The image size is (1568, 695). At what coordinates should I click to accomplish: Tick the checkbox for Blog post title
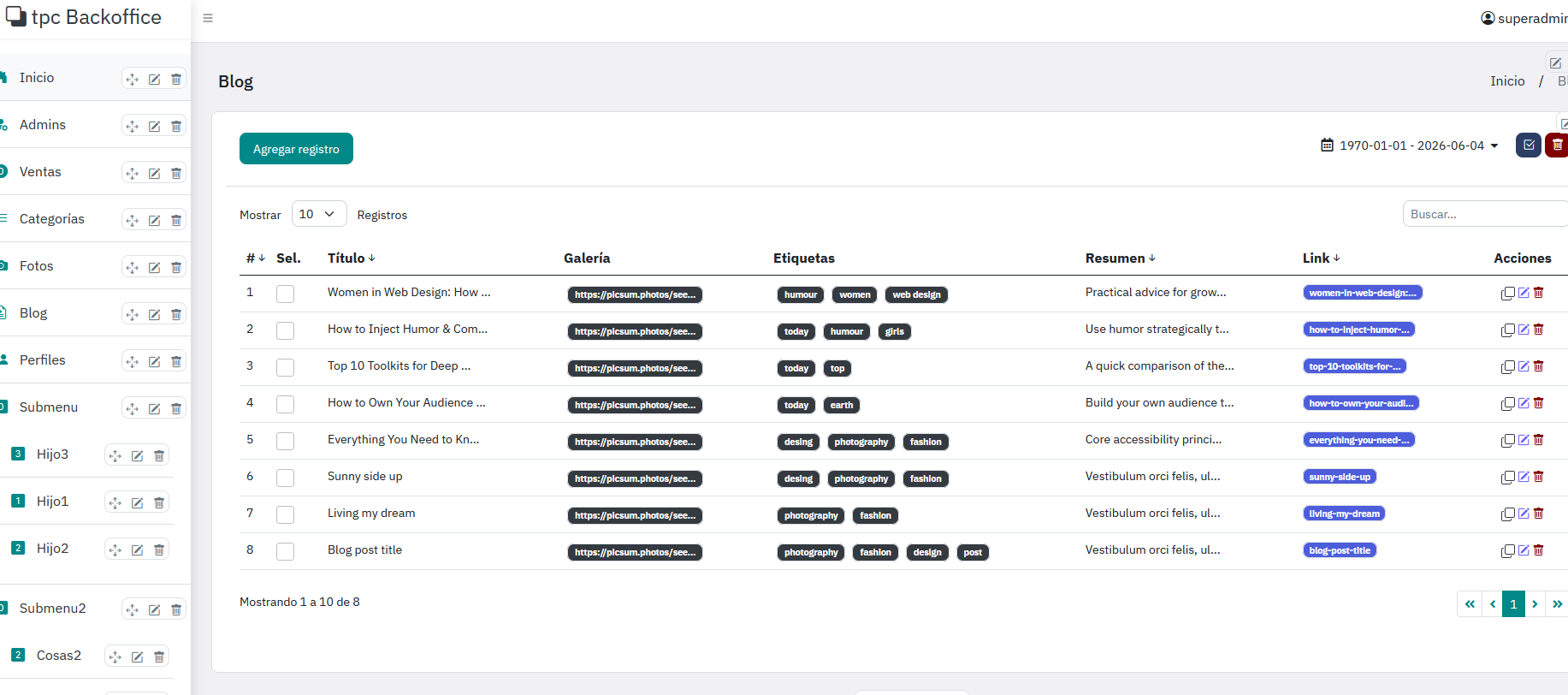[x=285, y=551]
